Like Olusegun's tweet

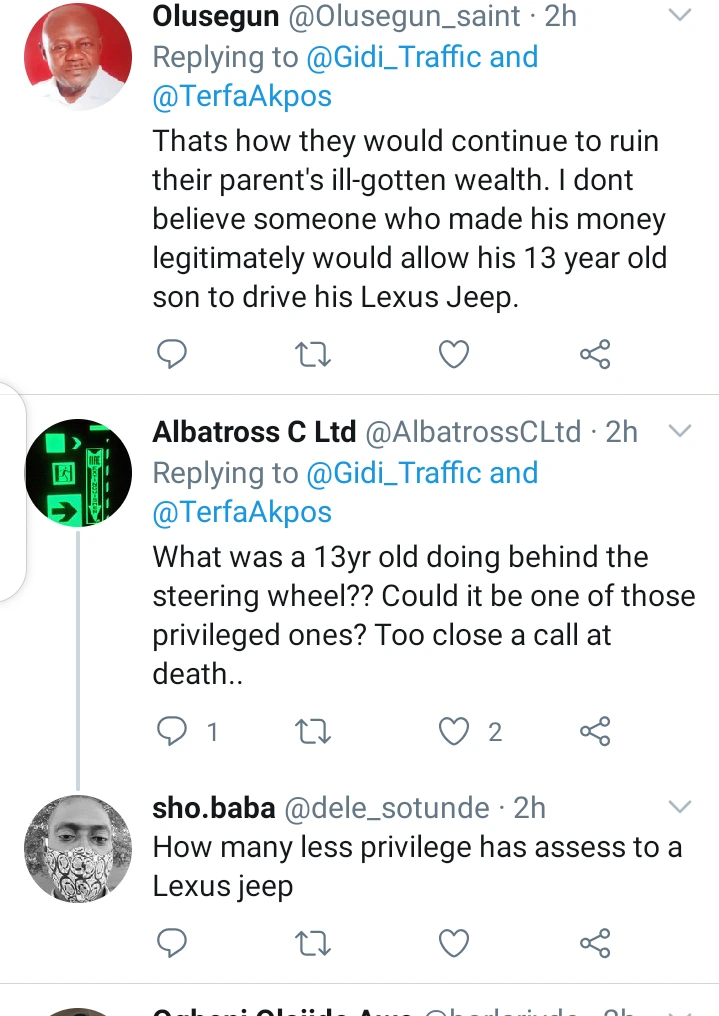455,354
